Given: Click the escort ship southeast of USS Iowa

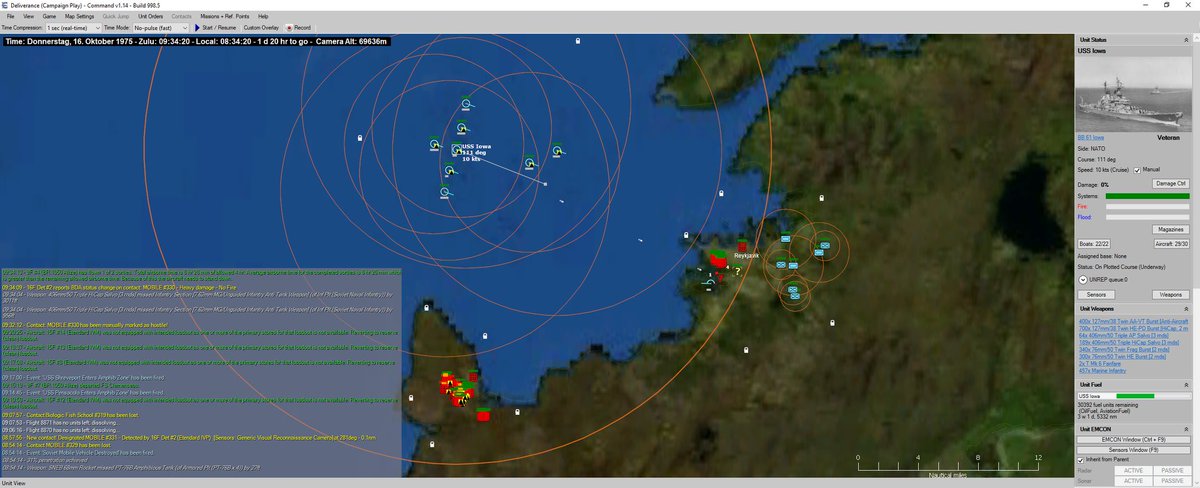Looking at the screenshot, I should pyautogui.click(x=530, y=163).
